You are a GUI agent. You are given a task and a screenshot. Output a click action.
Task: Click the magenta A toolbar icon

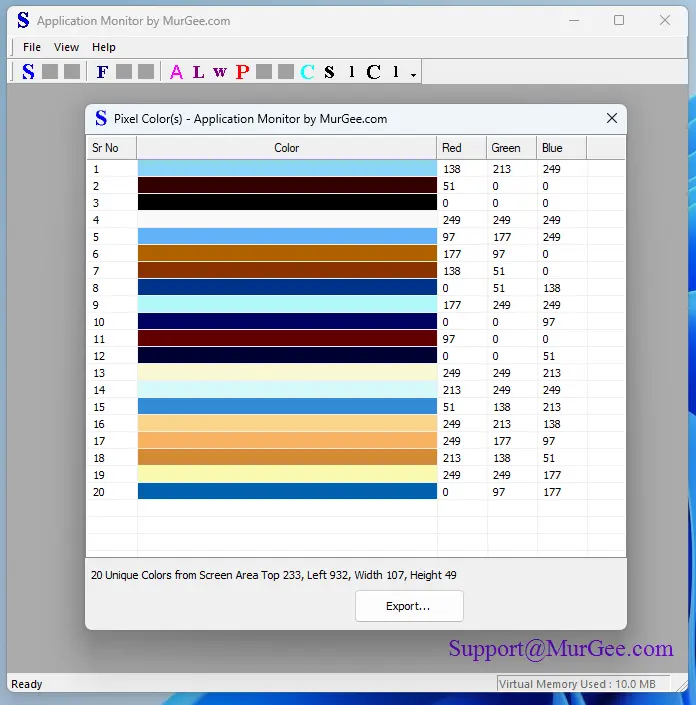[176, 71]
